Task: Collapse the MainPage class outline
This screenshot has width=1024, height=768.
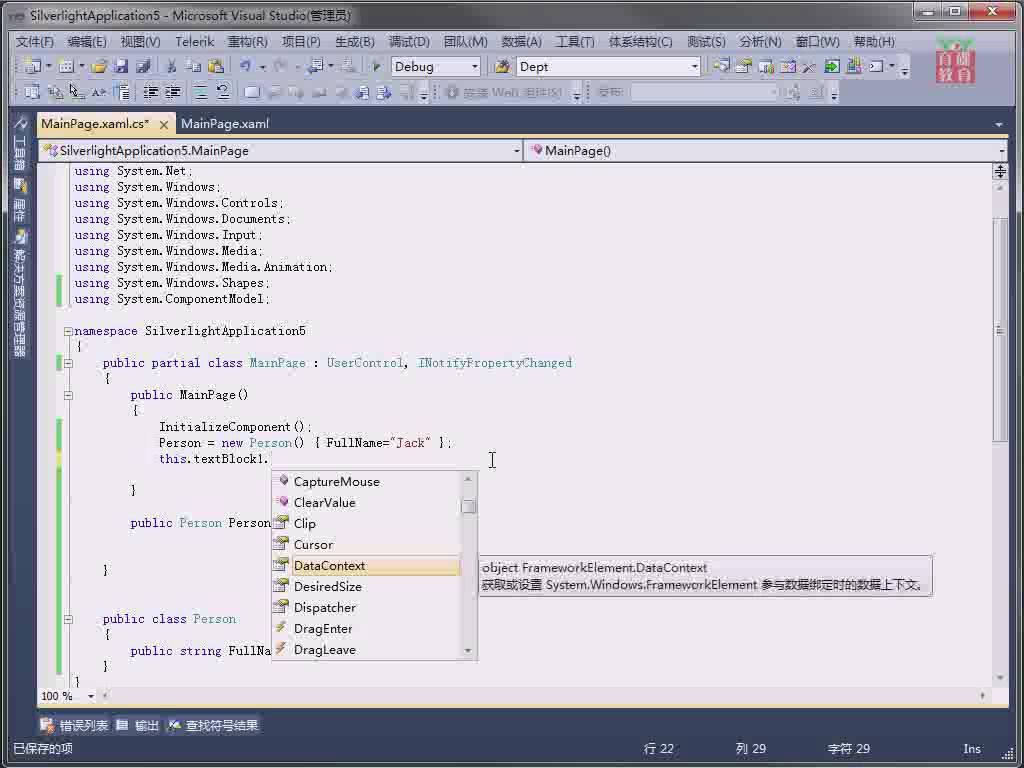Action: point(68,363)
